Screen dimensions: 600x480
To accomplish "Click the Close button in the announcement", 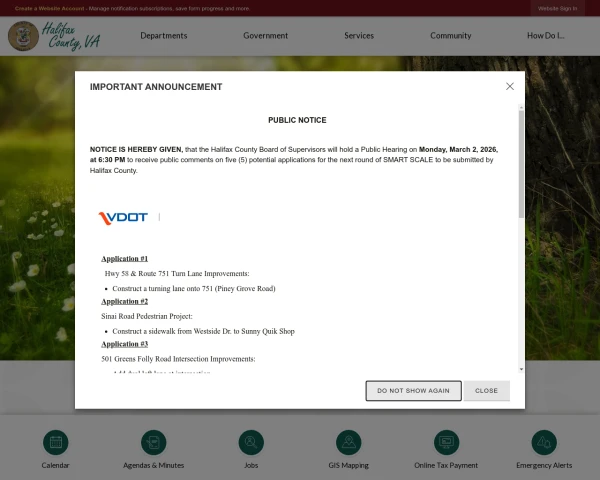I will click(x=486, y=391).
